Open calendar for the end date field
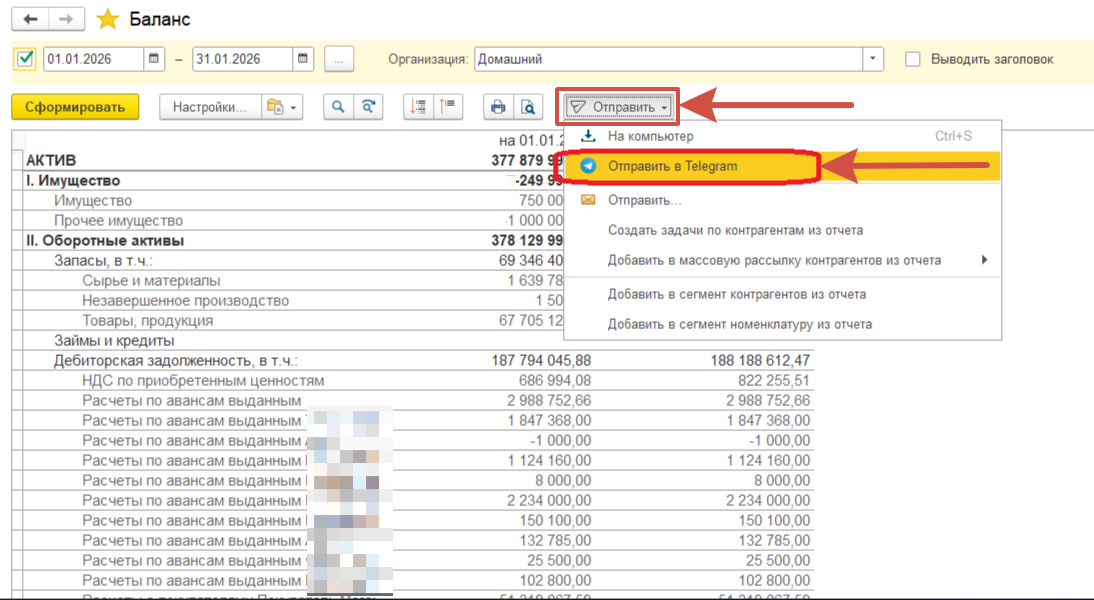 tap(303, 59)
